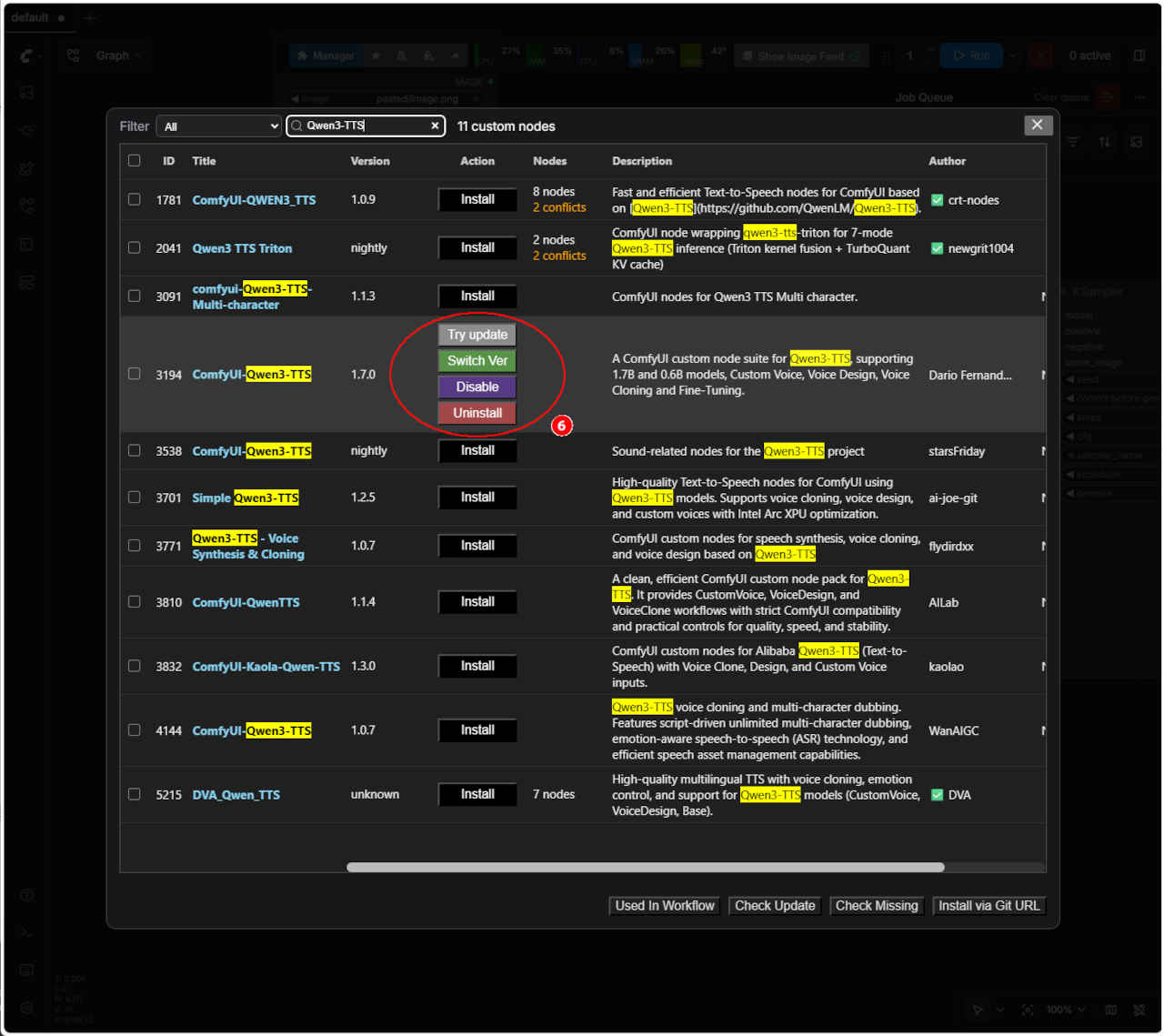1164x1036 pixels.
Task: Open the dropdown arrow beside the Run button
Action: point(1013,55)
